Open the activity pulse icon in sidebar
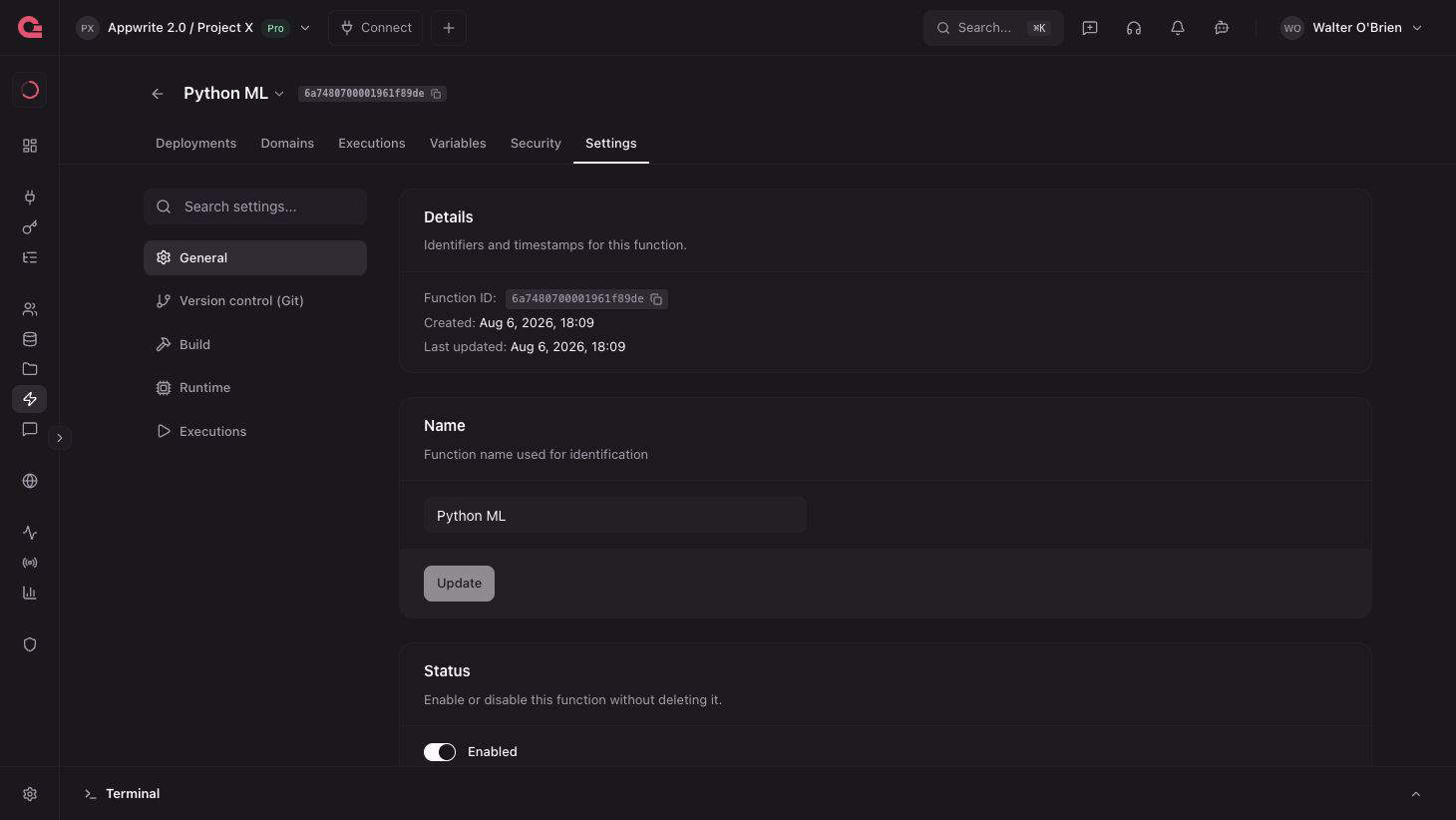Image resolution: width=1456 pixels, height=820 pixels. [30, 533]
